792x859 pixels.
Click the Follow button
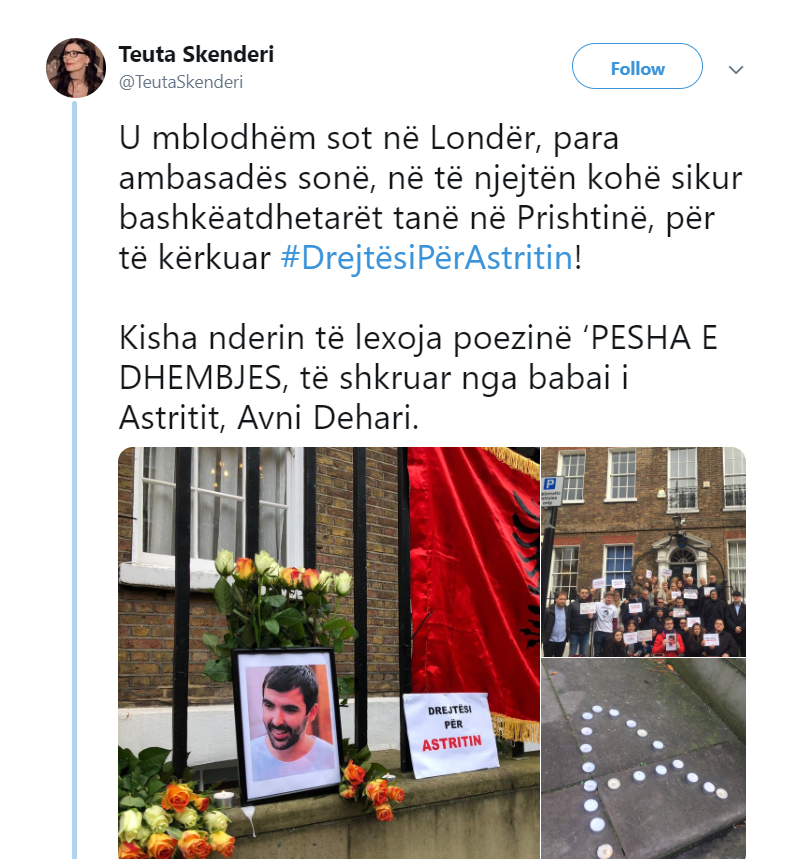tap(637, 66)
